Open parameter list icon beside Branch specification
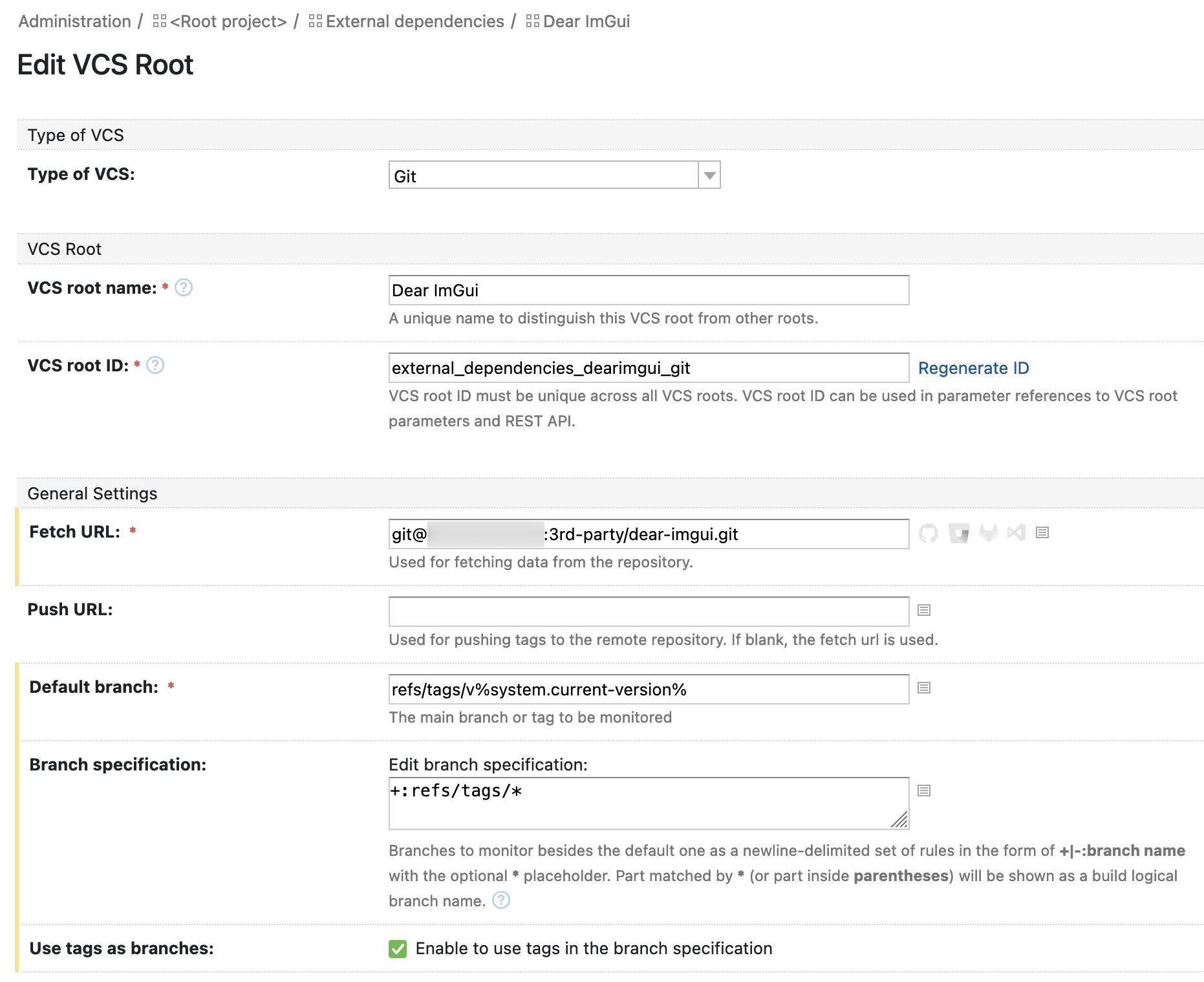The width and height of the screenshot is (1204, 982). click(924, 791)
